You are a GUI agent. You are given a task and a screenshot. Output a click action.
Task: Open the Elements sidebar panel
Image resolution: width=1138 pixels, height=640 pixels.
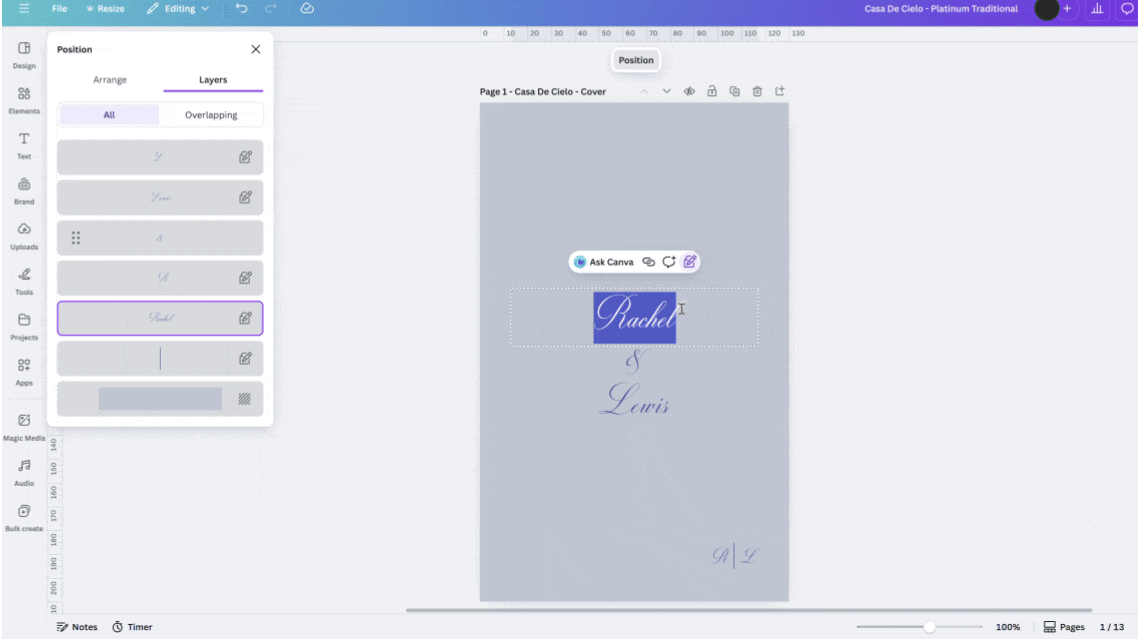point(24,99)
